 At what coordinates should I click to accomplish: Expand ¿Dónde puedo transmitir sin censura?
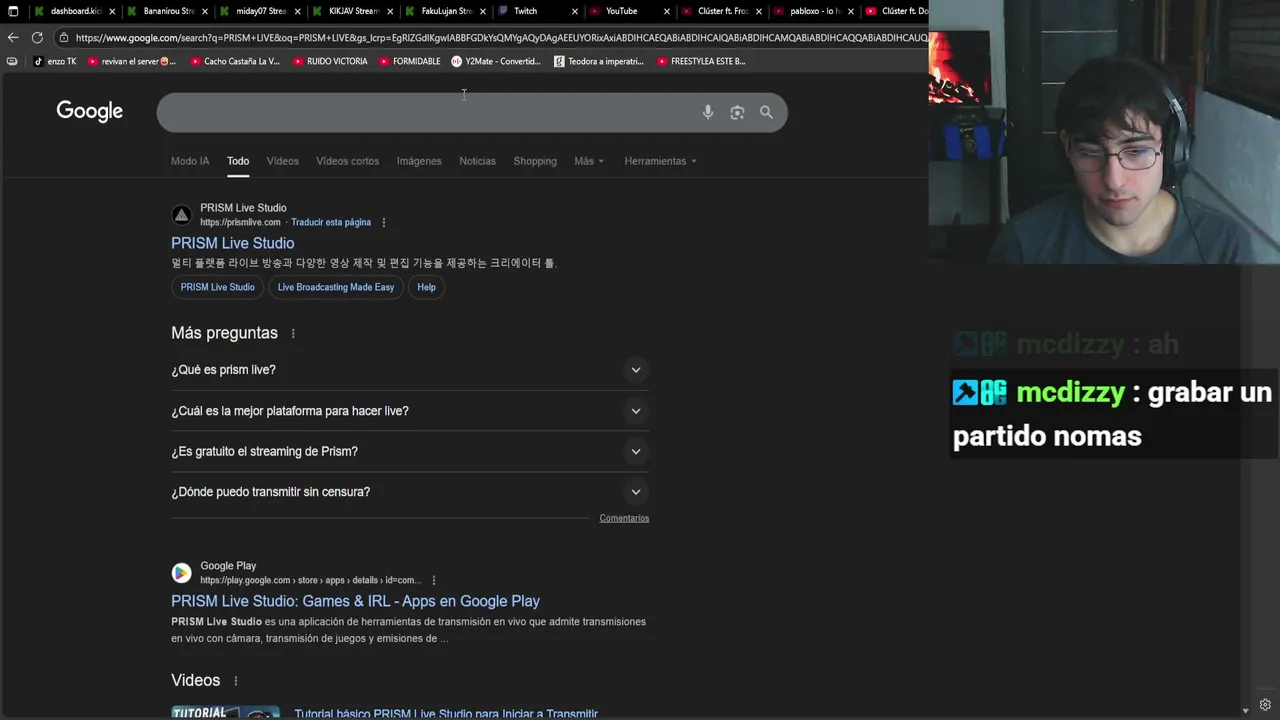[x=410, y=492]
